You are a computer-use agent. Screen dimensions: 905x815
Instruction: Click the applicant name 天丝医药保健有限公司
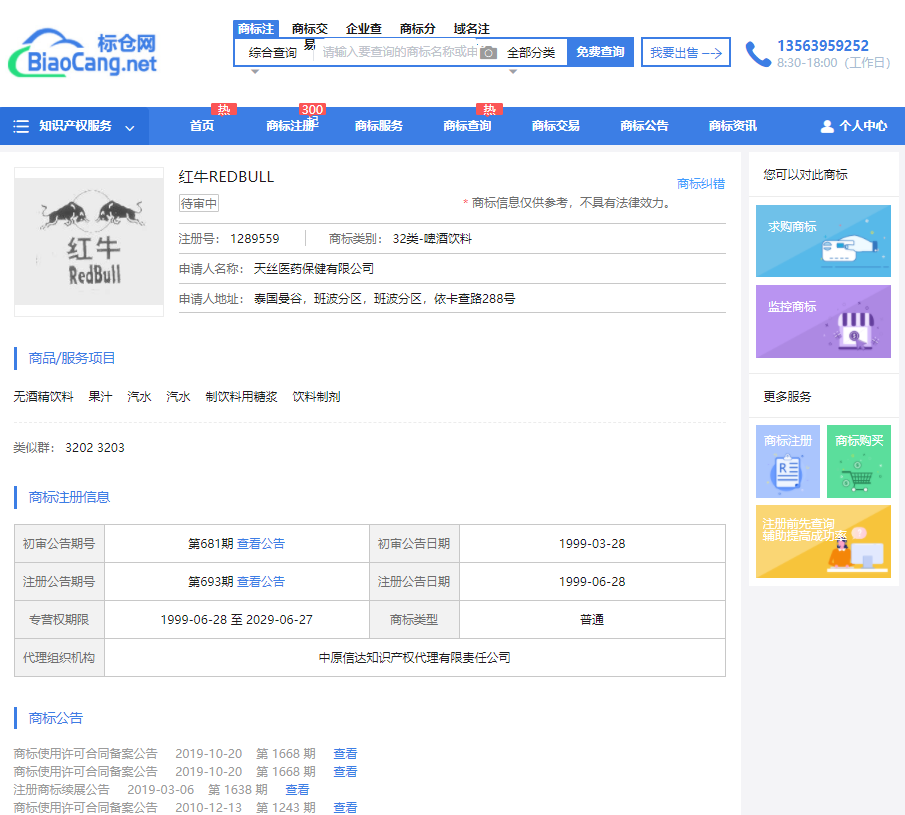point(314,269)
